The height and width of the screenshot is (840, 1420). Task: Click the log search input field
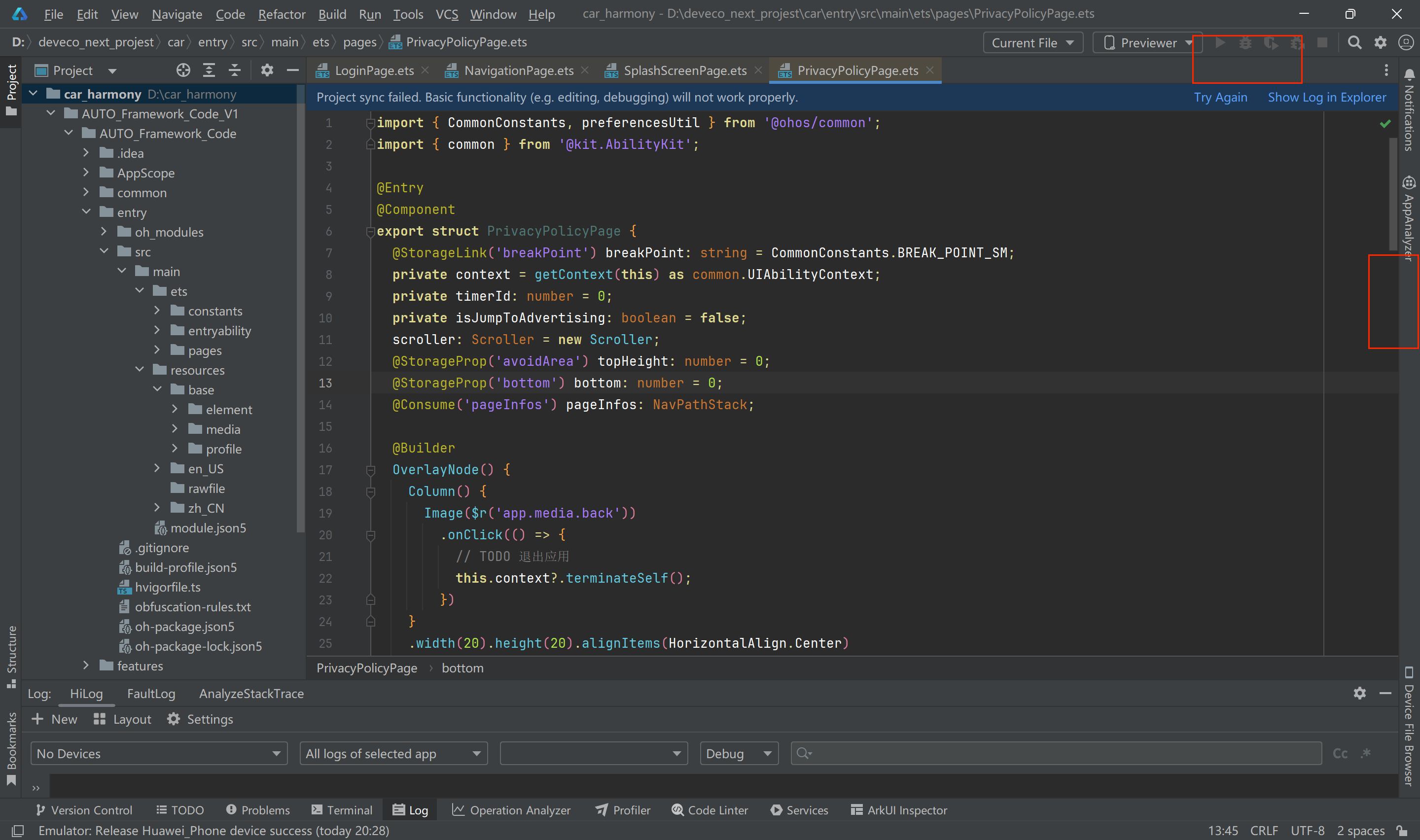[1056, 753]
